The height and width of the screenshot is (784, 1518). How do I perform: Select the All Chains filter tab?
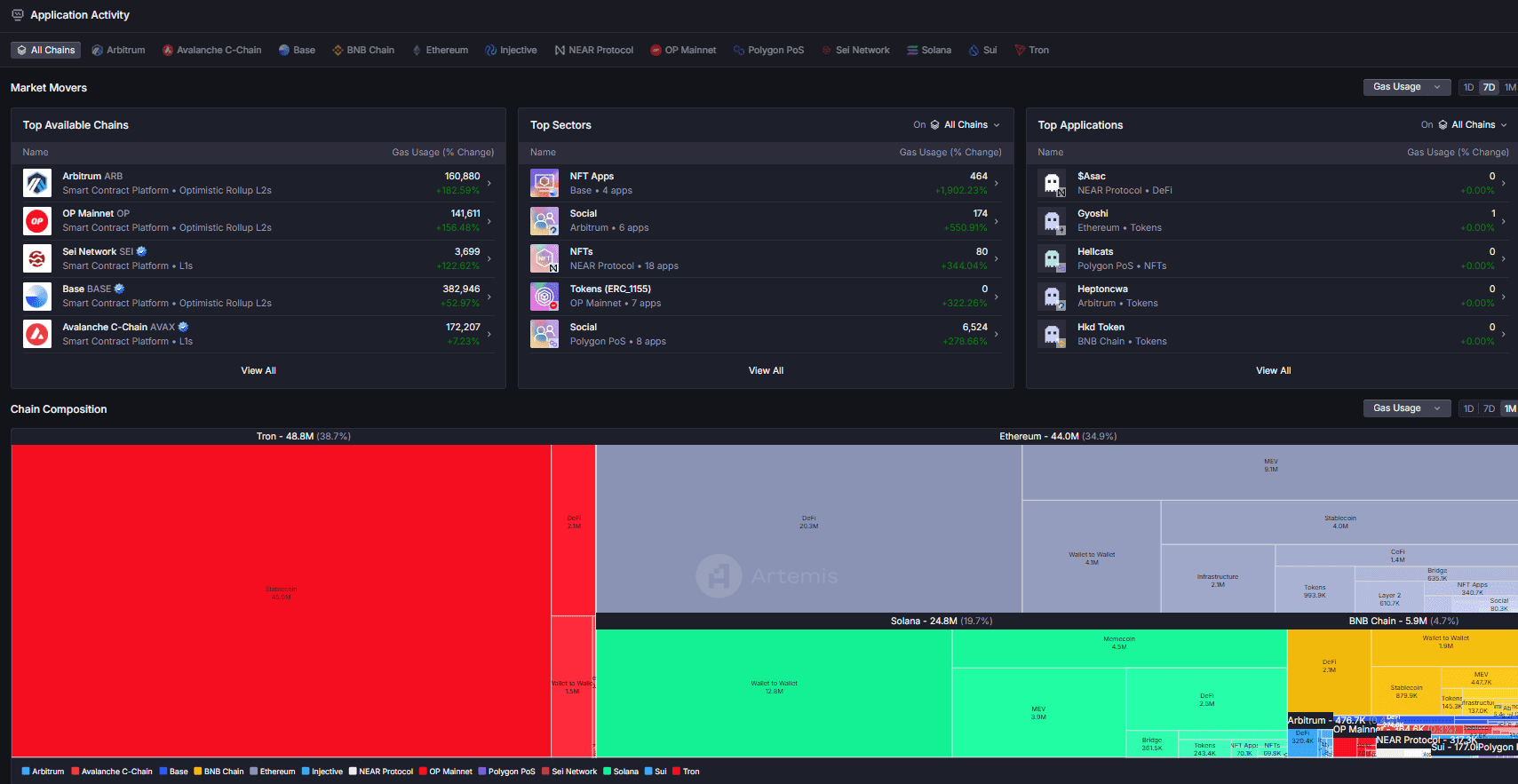pyautogui.click(x=46, y=50)
